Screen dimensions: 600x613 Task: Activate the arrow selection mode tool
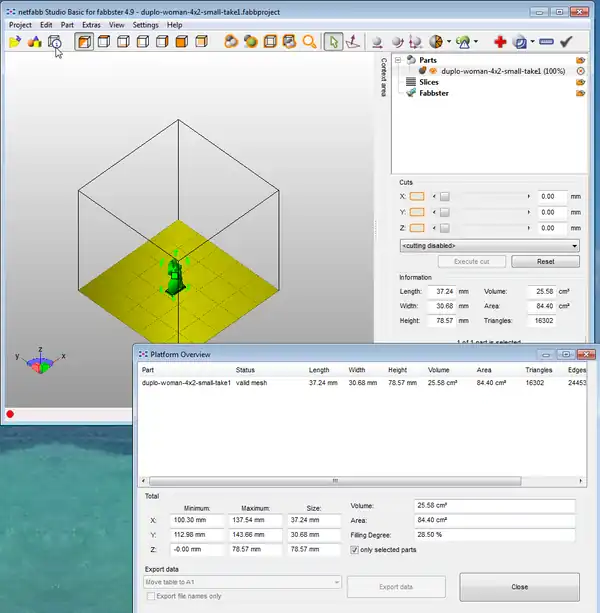(x=334, y=42)
